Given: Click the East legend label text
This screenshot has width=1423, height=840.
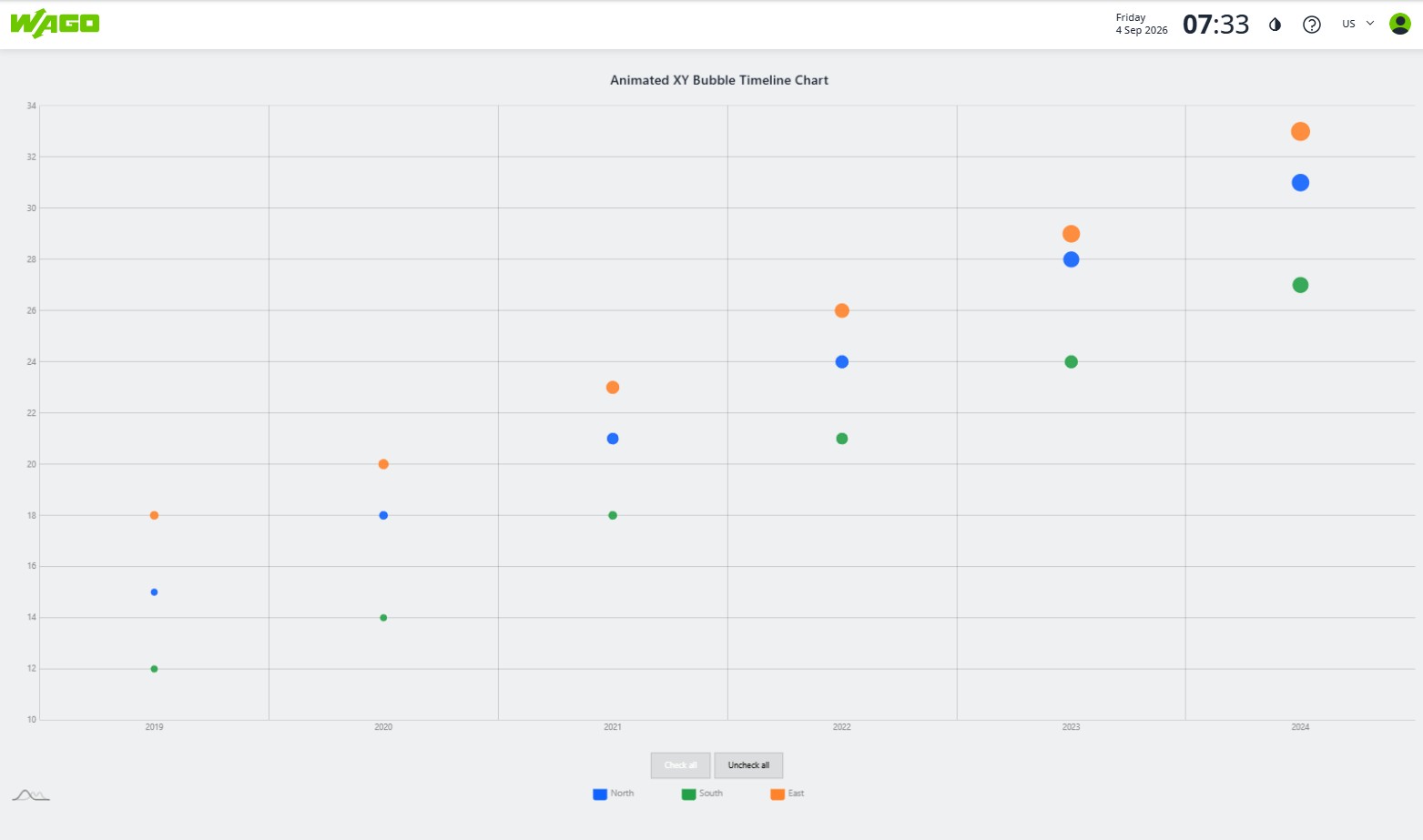Looking at the screenshot, I should (x=796, y=794).
